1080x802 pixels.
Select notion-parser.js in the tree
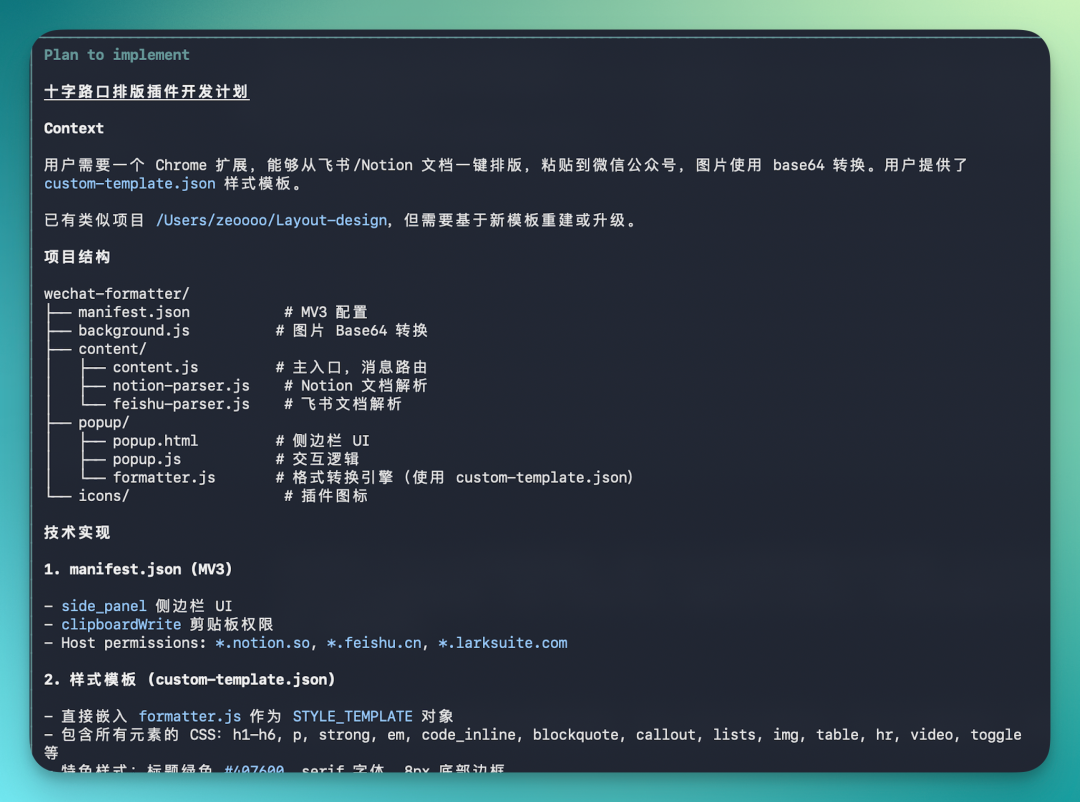tap(181, 386)
